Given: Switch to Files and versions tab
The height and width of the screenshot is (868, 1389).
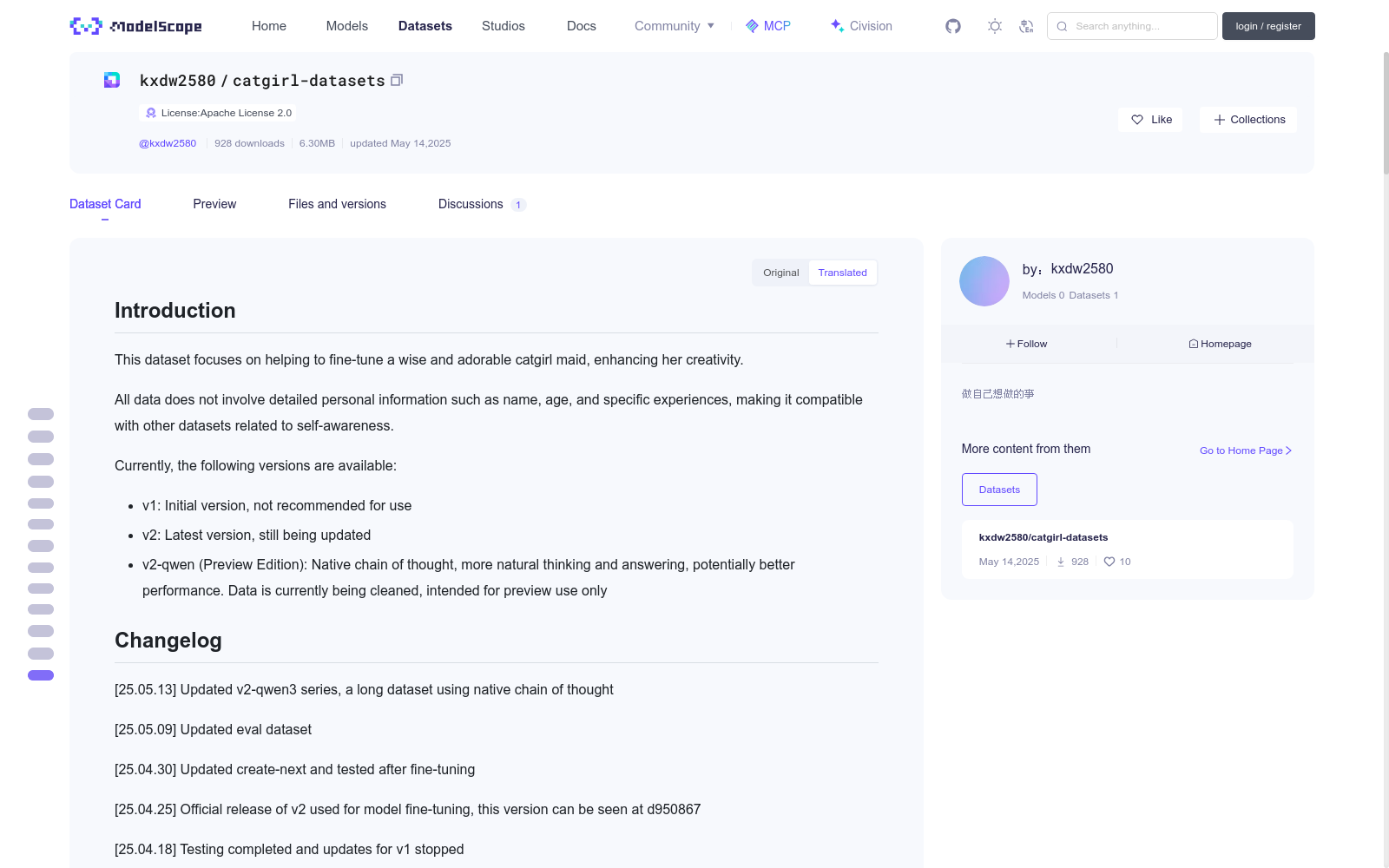Looking at the screenshot, I should [337, 204].
